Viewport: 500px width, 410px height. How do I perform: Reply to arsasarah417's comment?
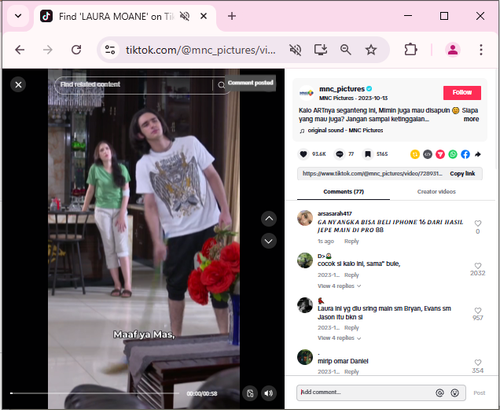[351, 241]
